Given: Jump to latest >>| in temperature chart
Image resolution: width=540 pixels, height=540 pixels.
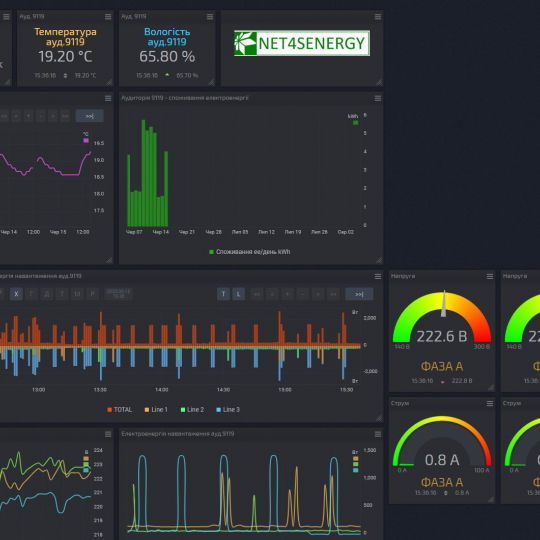Looking at the screenshot, I should (90, 116).
